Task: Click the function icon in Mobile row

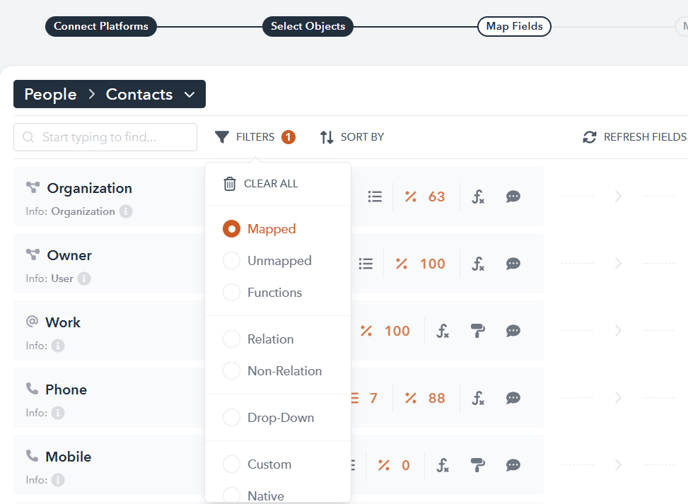Action: point(443,465)
